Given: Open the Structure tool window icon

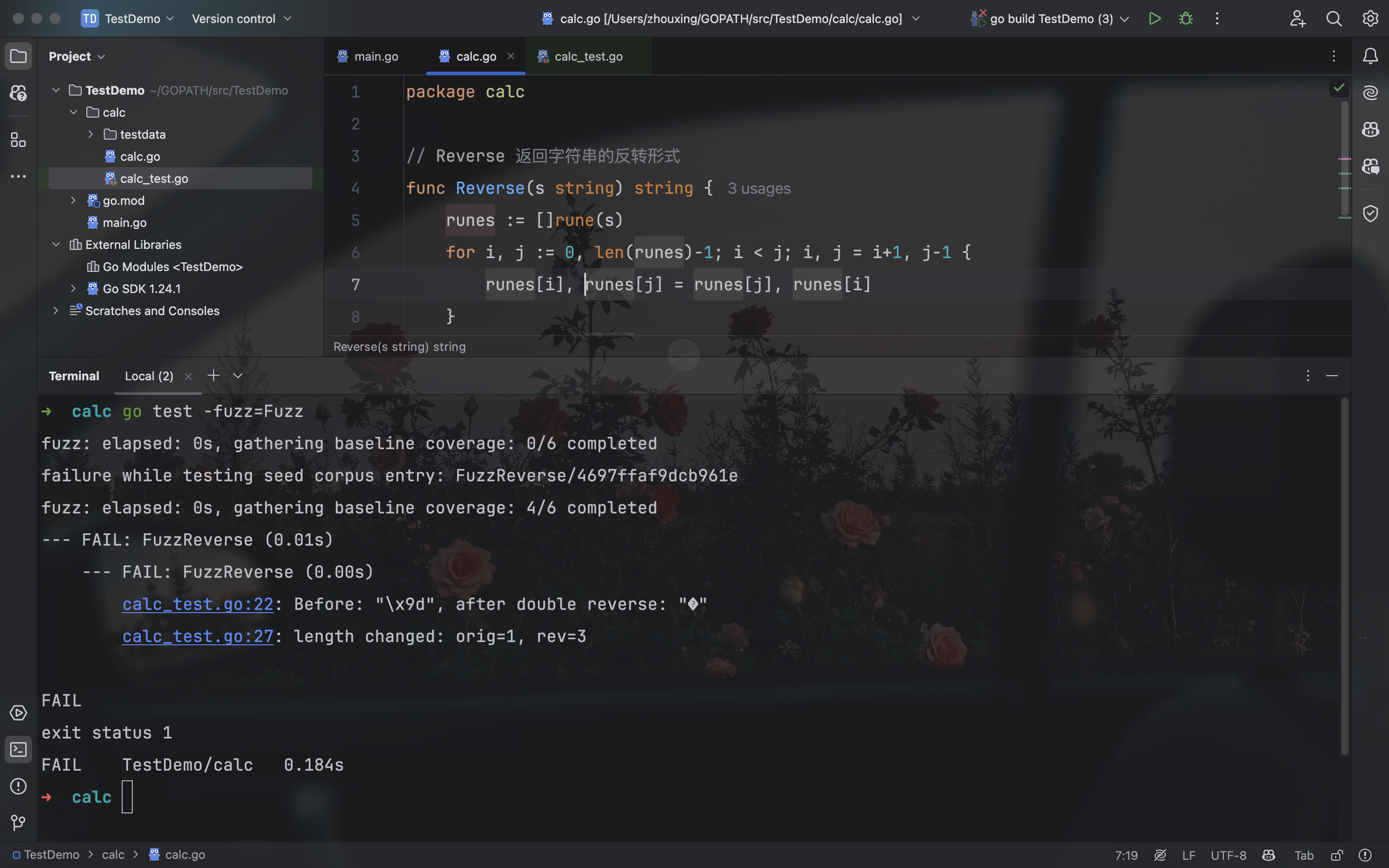Looking at the screenshot, I should 18,140.
